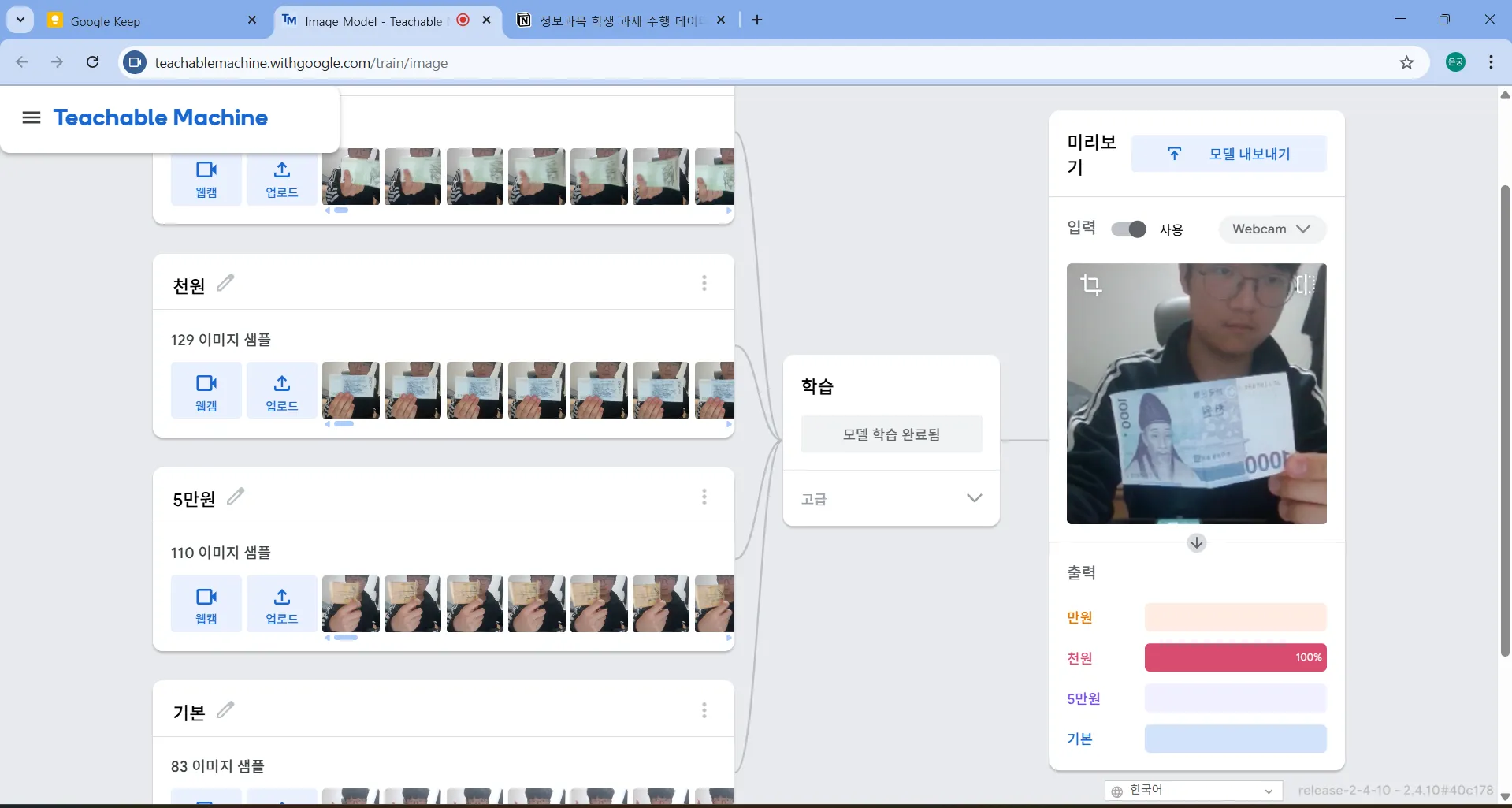
Task: Click the sample scrollbar in the 천원 class
Action: coord(344,424)
